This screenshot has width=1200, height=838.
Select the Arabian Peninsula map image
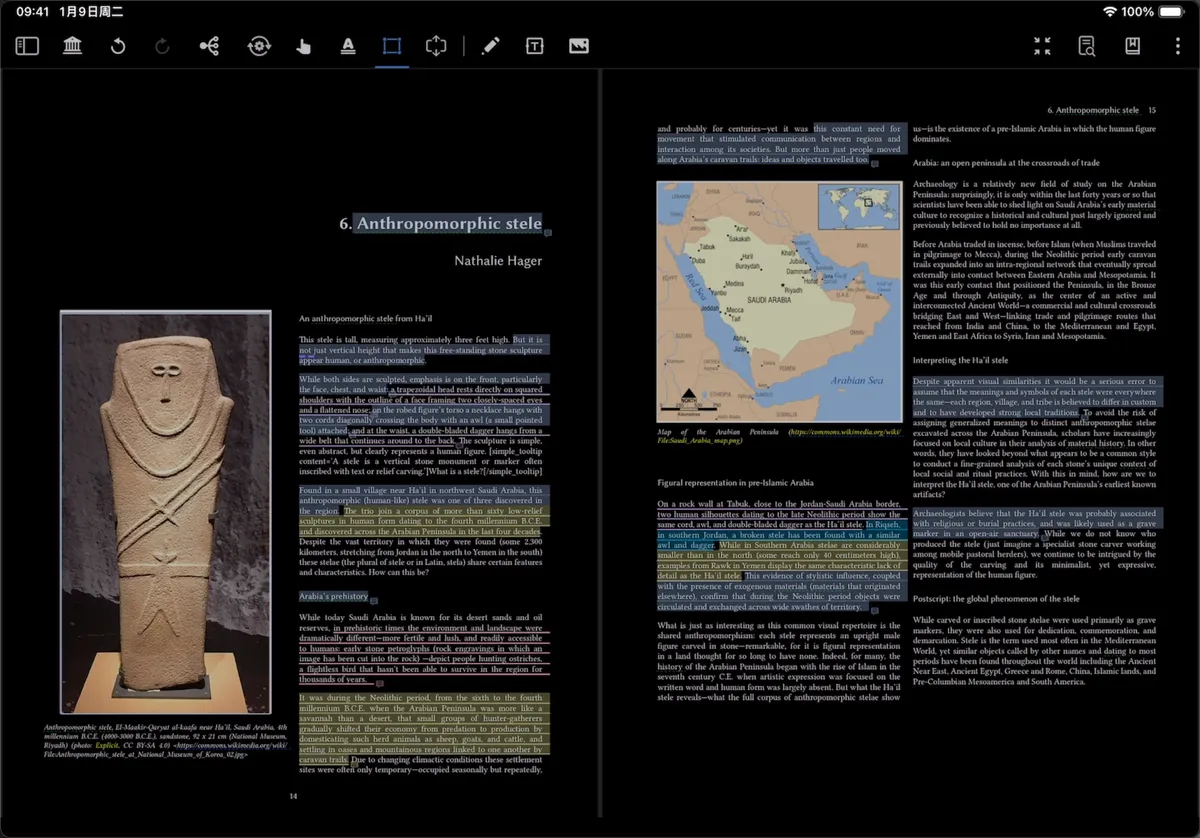click(779, 302)
